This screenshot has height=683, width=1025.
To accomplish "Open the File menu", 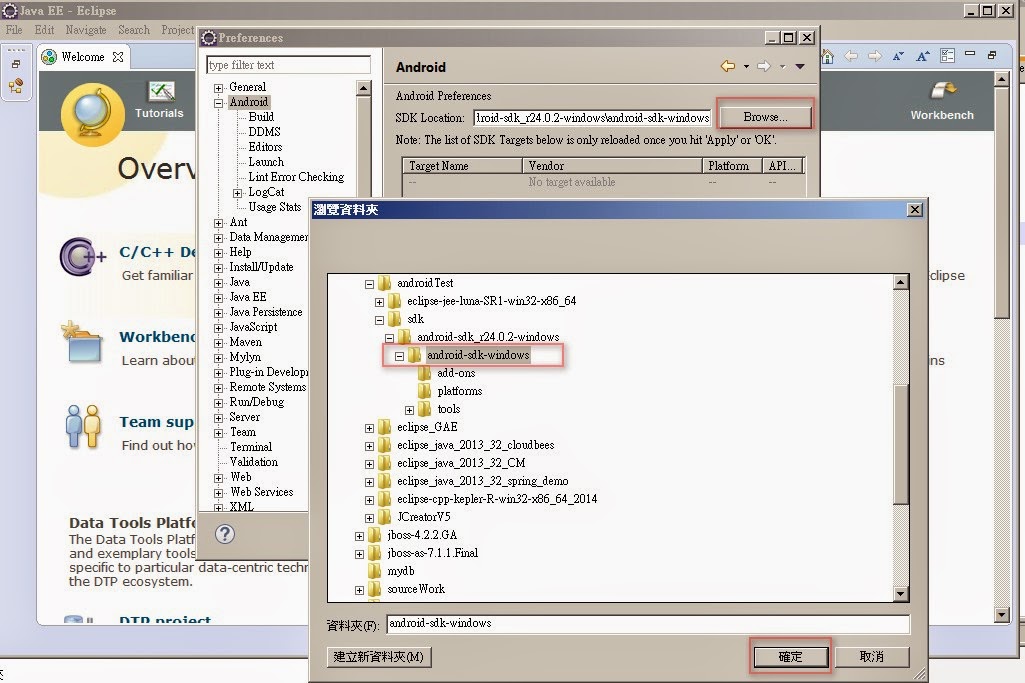I will click(x=14, y=30).
